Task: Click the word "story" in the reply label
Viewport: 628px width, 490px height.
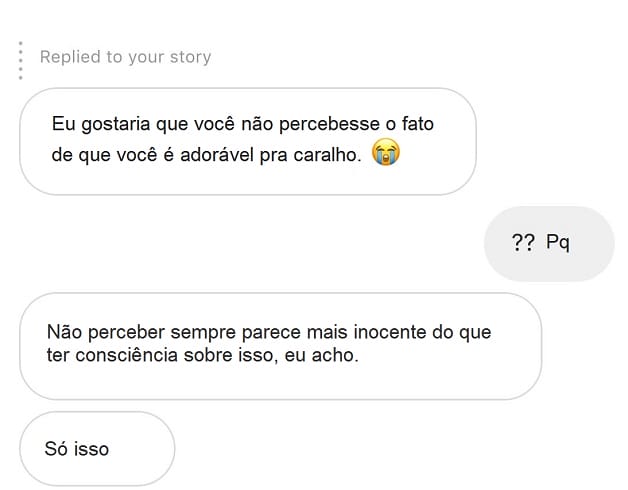Action: tap(189, 57)
